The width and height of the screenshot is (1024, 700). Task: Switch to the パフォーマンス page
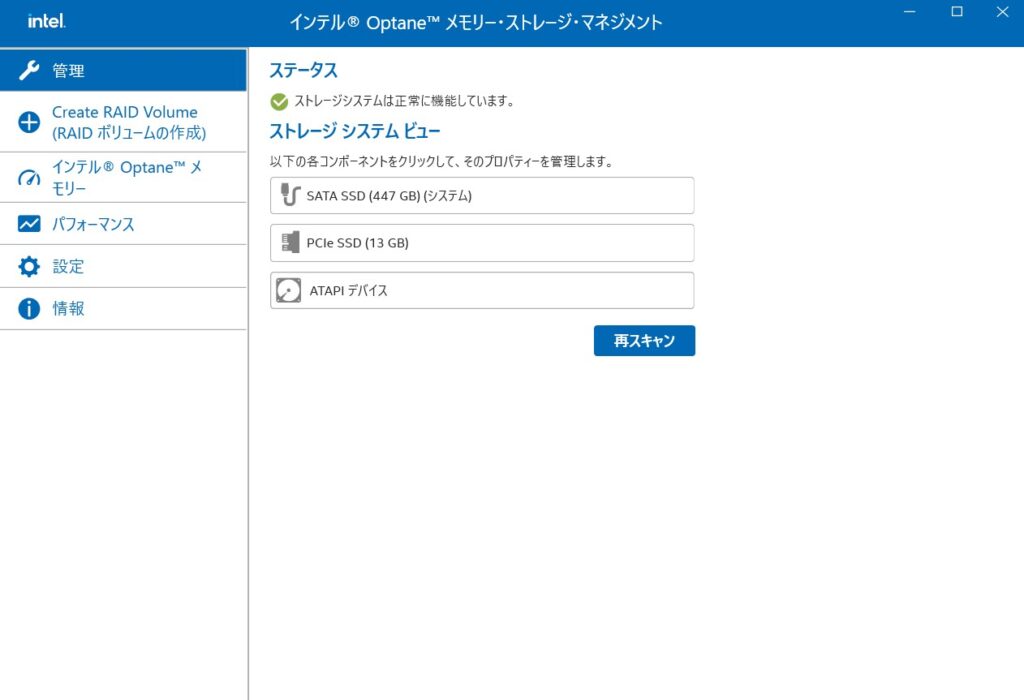pyautogui.click(x=123, y=224)
